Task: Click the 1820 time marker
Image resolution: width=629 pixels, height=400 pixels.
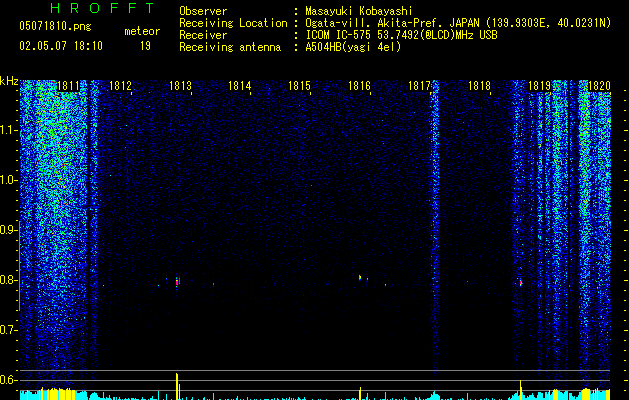Action: (599, 86)
